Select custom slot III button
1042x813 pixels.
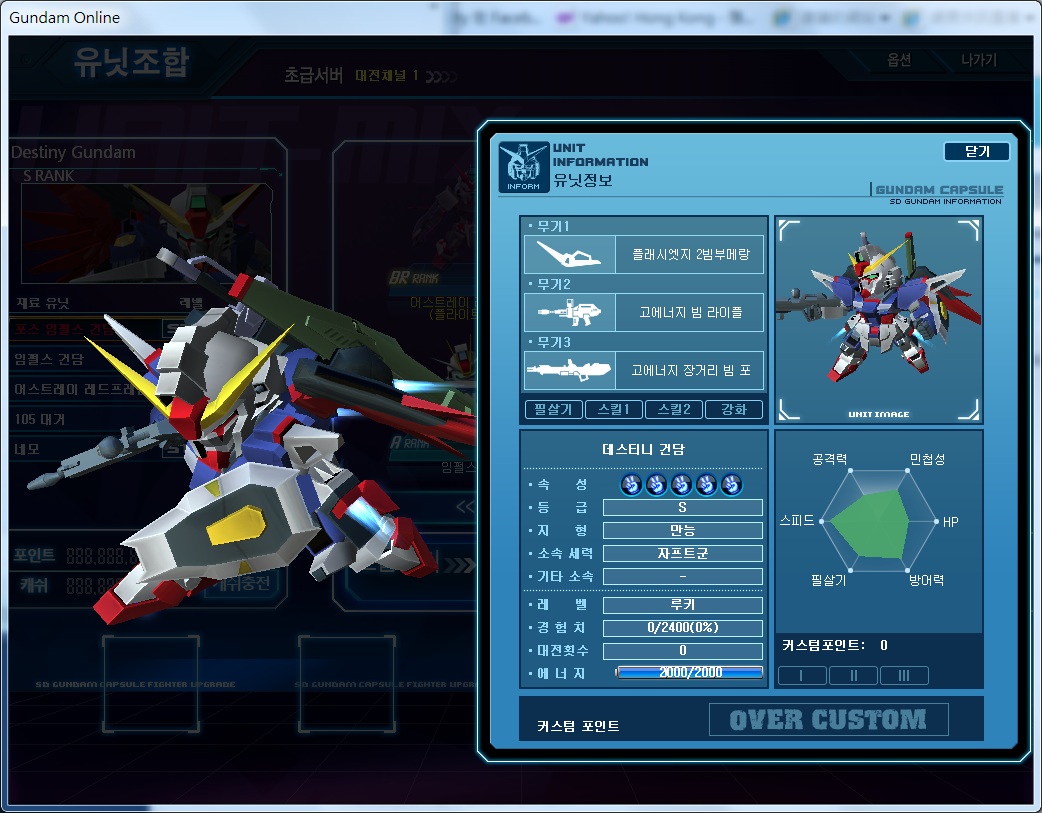point(904,676)
